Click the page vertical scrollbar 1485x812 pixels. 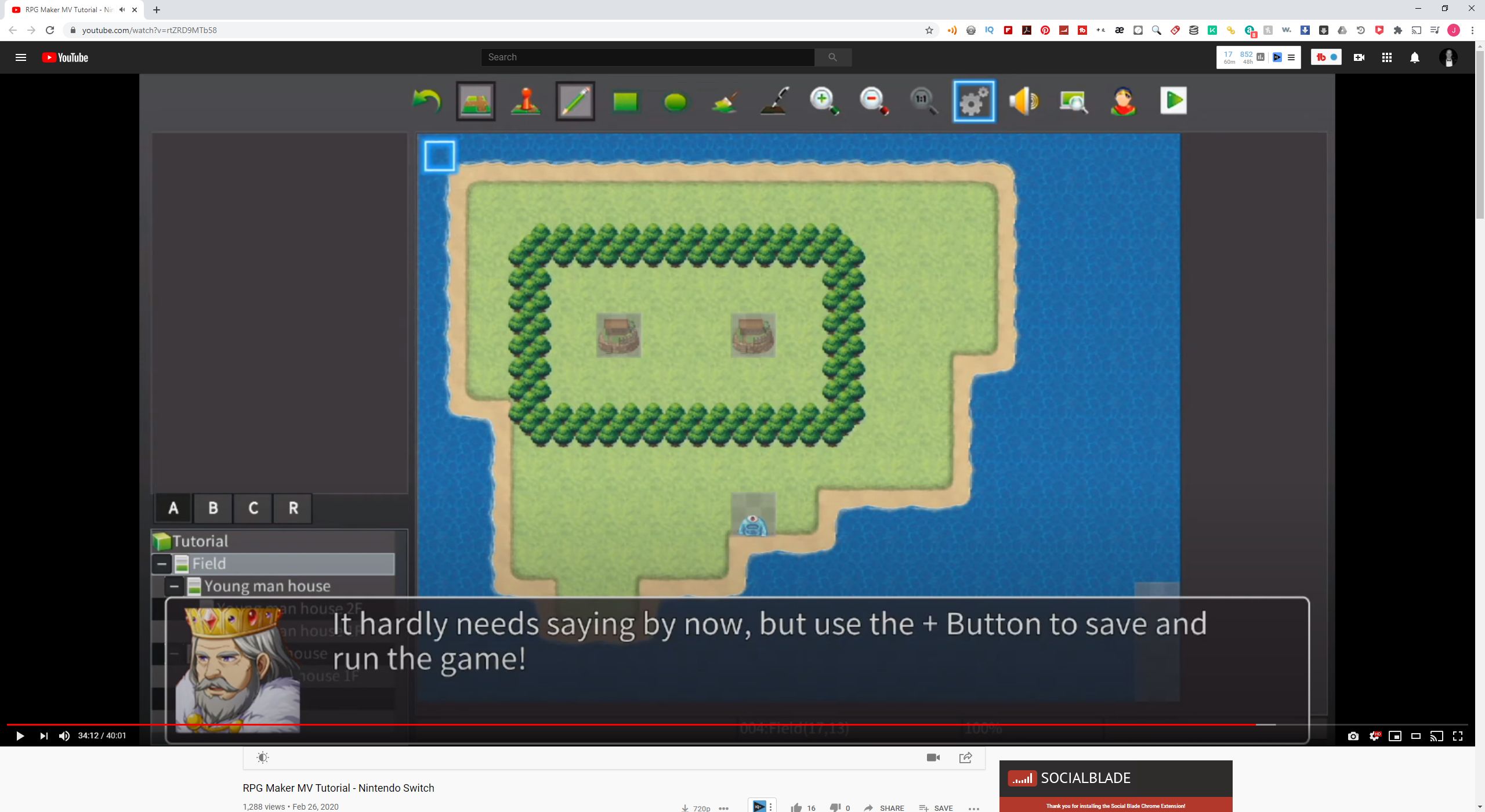click(x=1480, y=135)
